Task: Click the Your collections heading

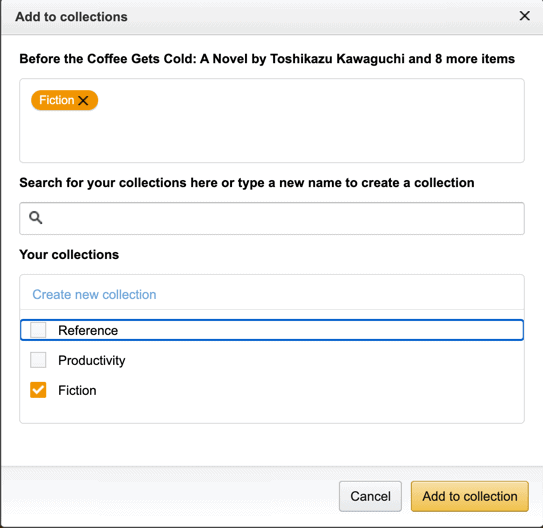Action: [69, 254]
